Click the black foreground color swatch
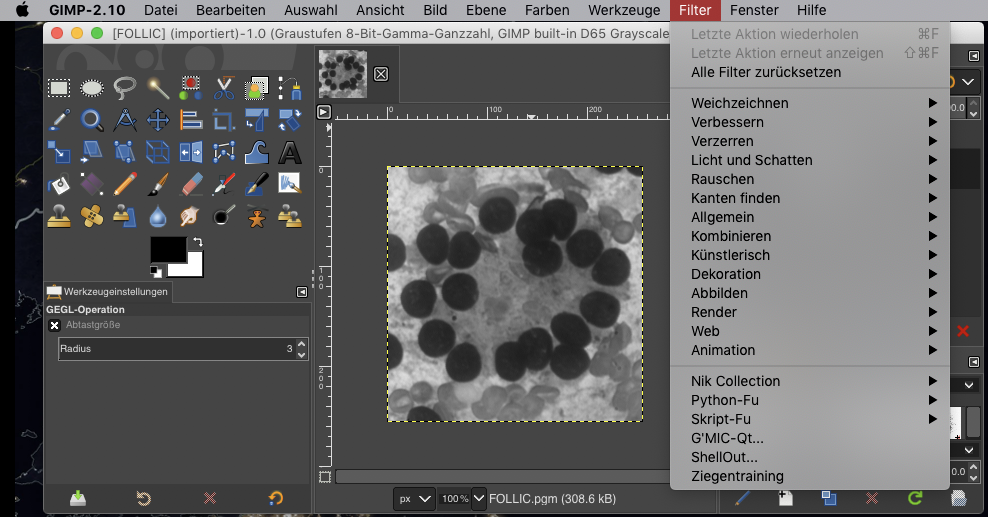 click(x=167, y=248)
